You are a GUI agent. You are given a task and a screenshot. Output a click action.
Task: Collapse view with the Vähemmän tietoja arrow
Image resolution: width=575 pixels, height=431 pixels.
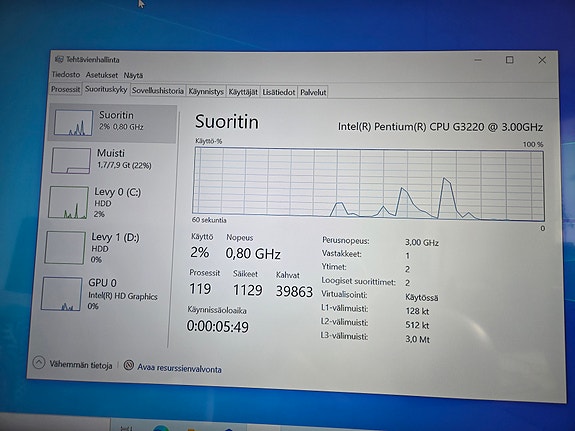click(38, 363)
